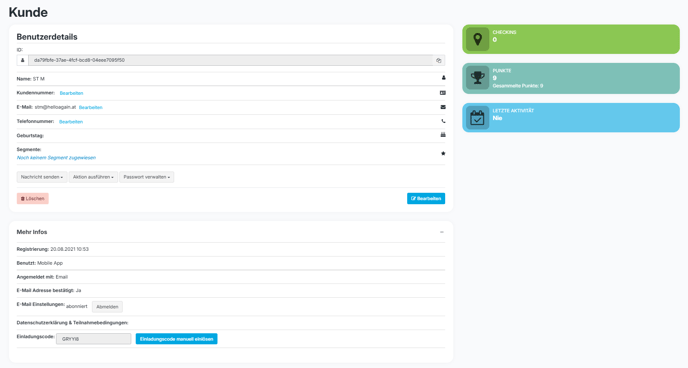Open the Nachricht senden dropdown
The image size is (688, 368).
(x=42, y=177)
